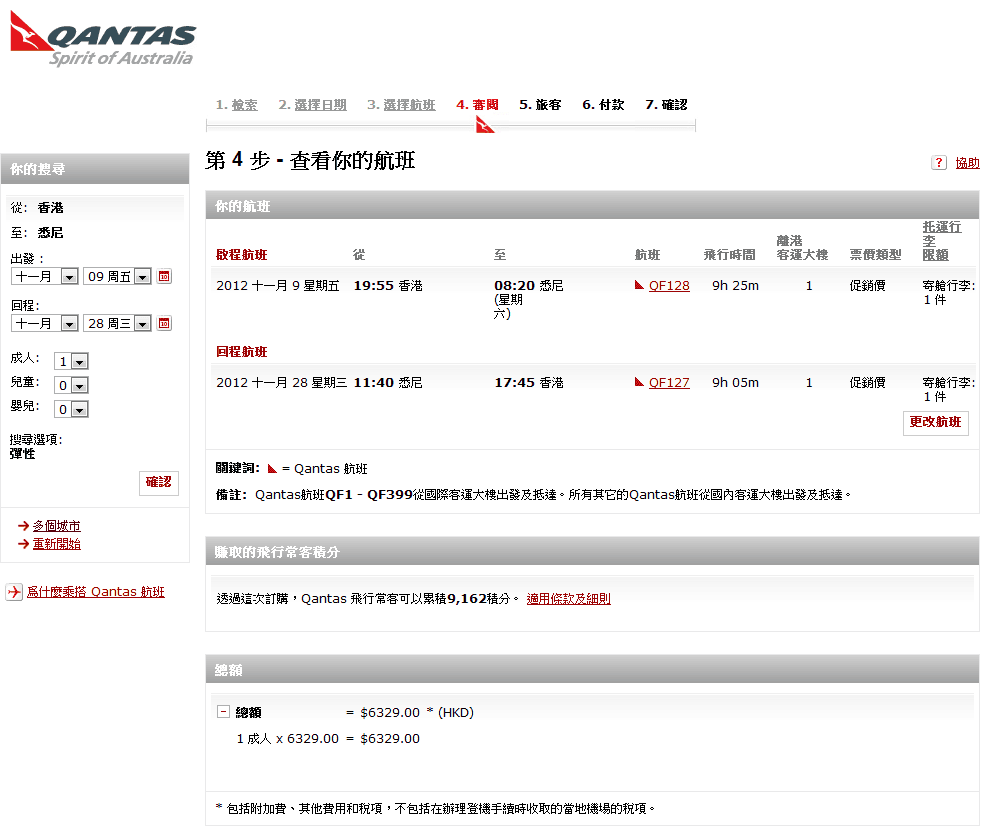Click Qantas tail icon next to QF128
Viewport: 992px width, 828px height.
coord(640,286)
